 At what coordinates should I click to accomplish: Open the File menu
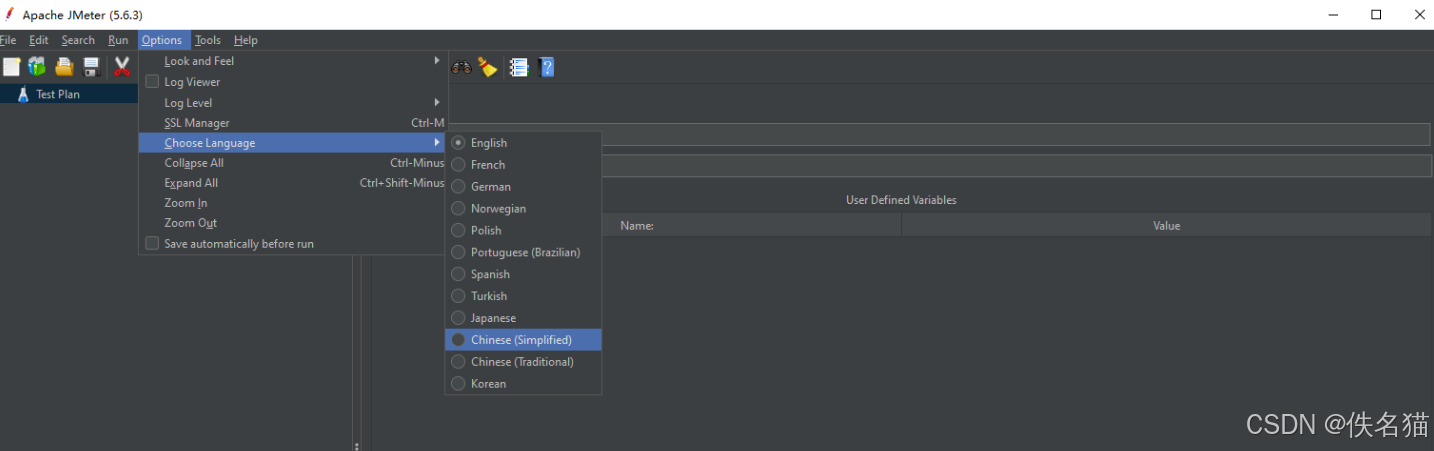[x=8, y=40]
